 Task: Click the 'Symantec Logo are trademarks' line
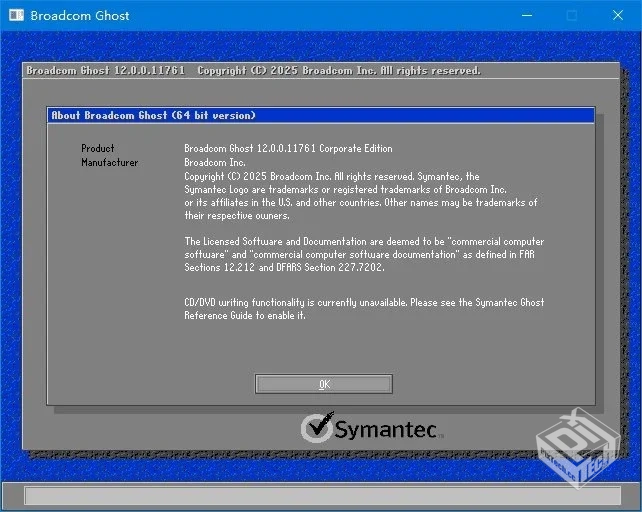click(x=346, y=189)
